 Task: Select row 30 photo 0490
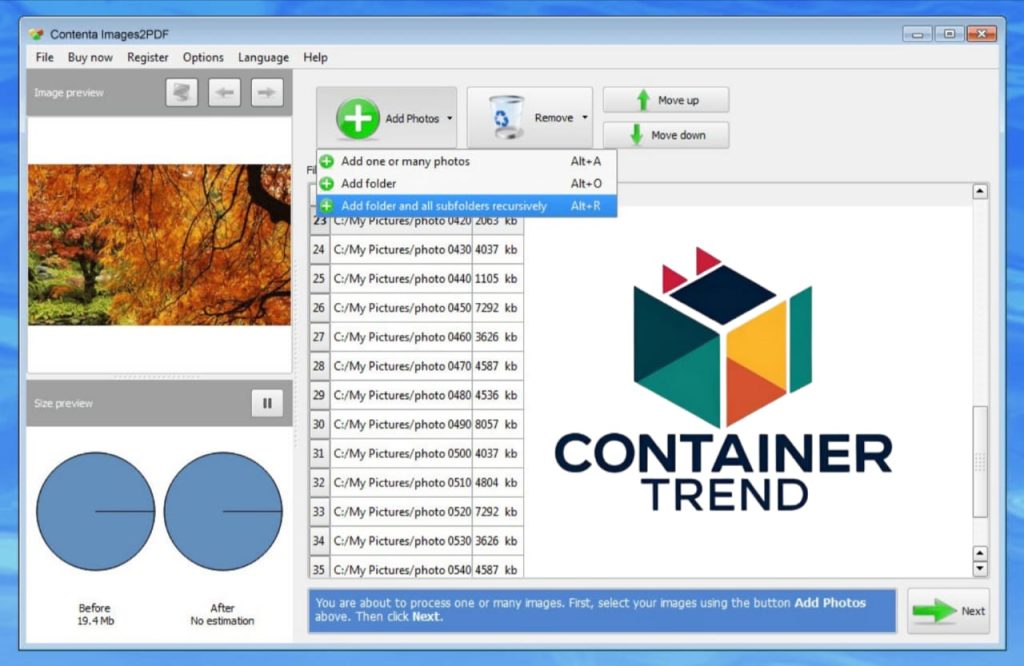(417, 424)
